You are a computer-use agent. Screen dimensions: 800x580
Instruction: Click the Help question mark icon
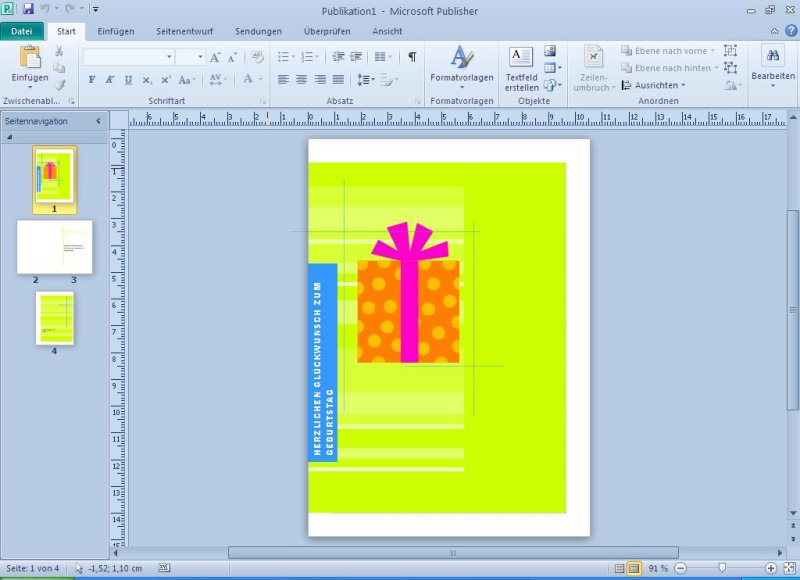788,31
